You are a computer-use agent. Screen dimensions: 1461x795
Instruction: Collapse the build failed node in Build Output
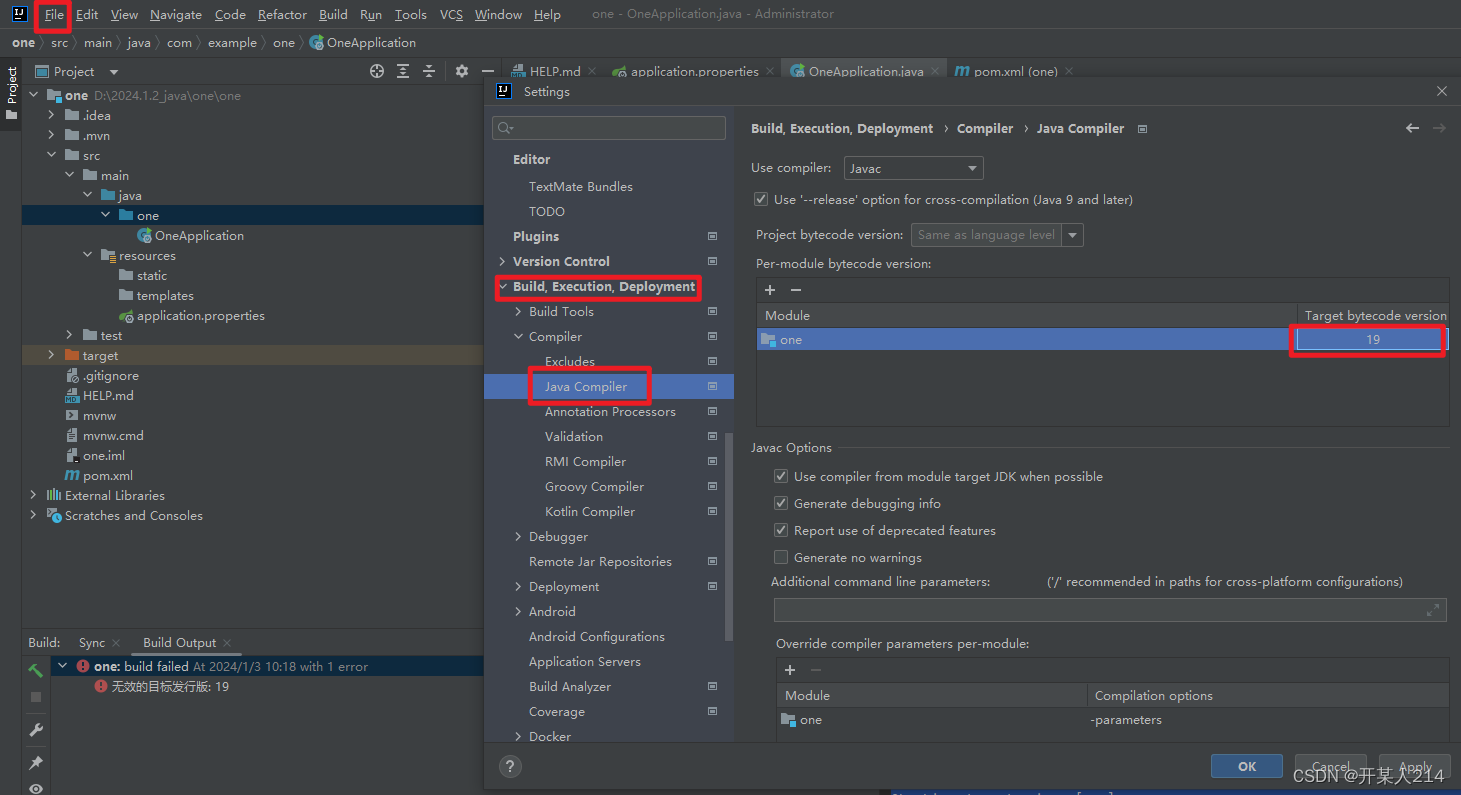tap(62, 666)
